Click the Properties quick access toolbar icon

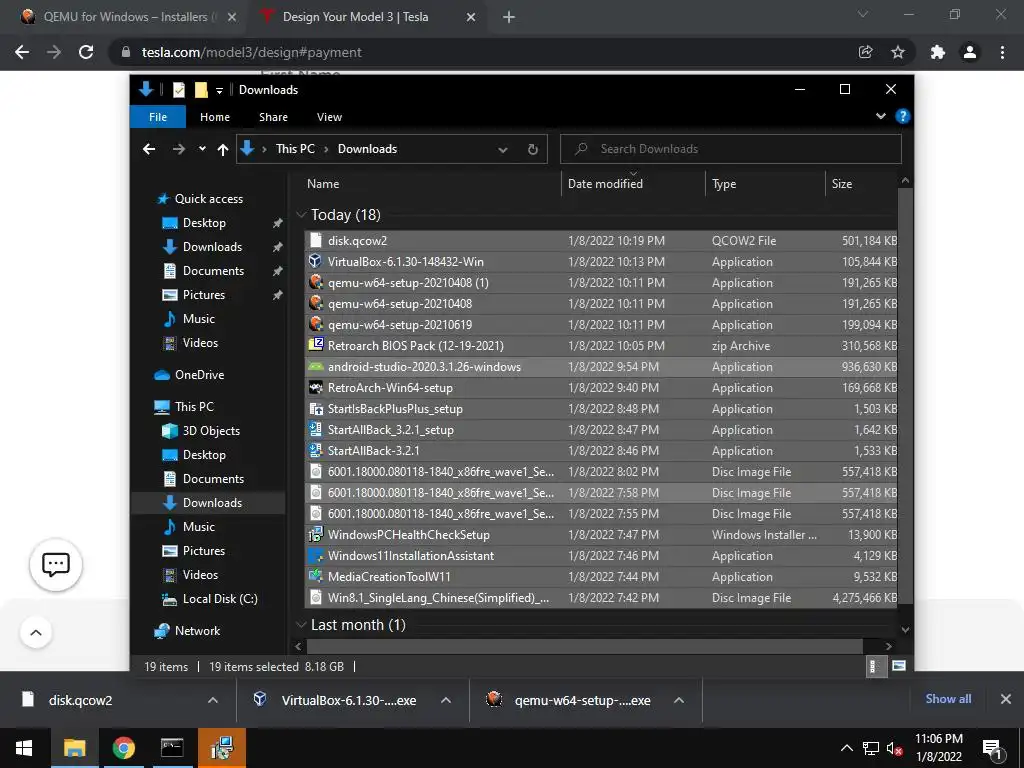[178, 90]
